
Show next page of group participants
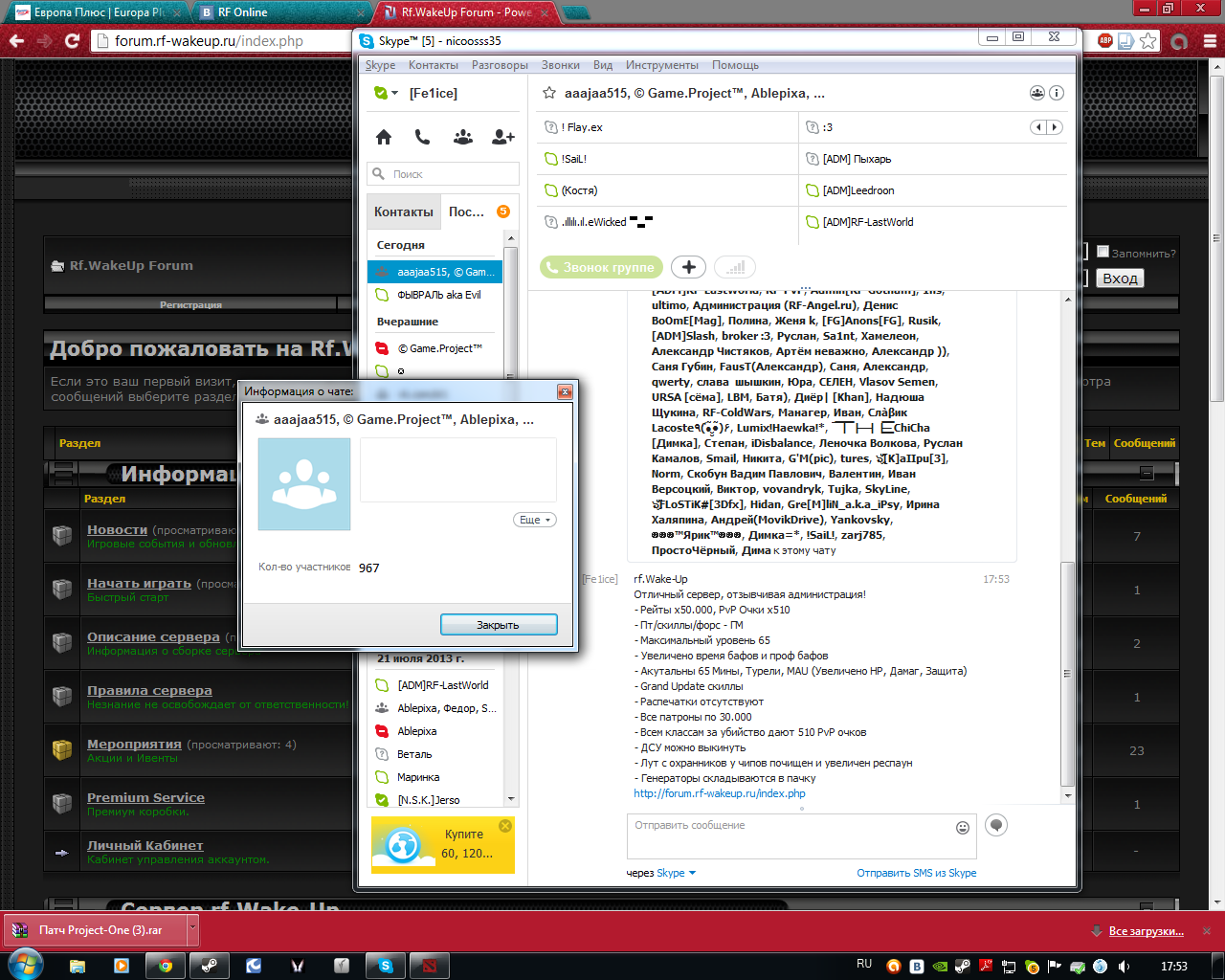coord(1055,127)
